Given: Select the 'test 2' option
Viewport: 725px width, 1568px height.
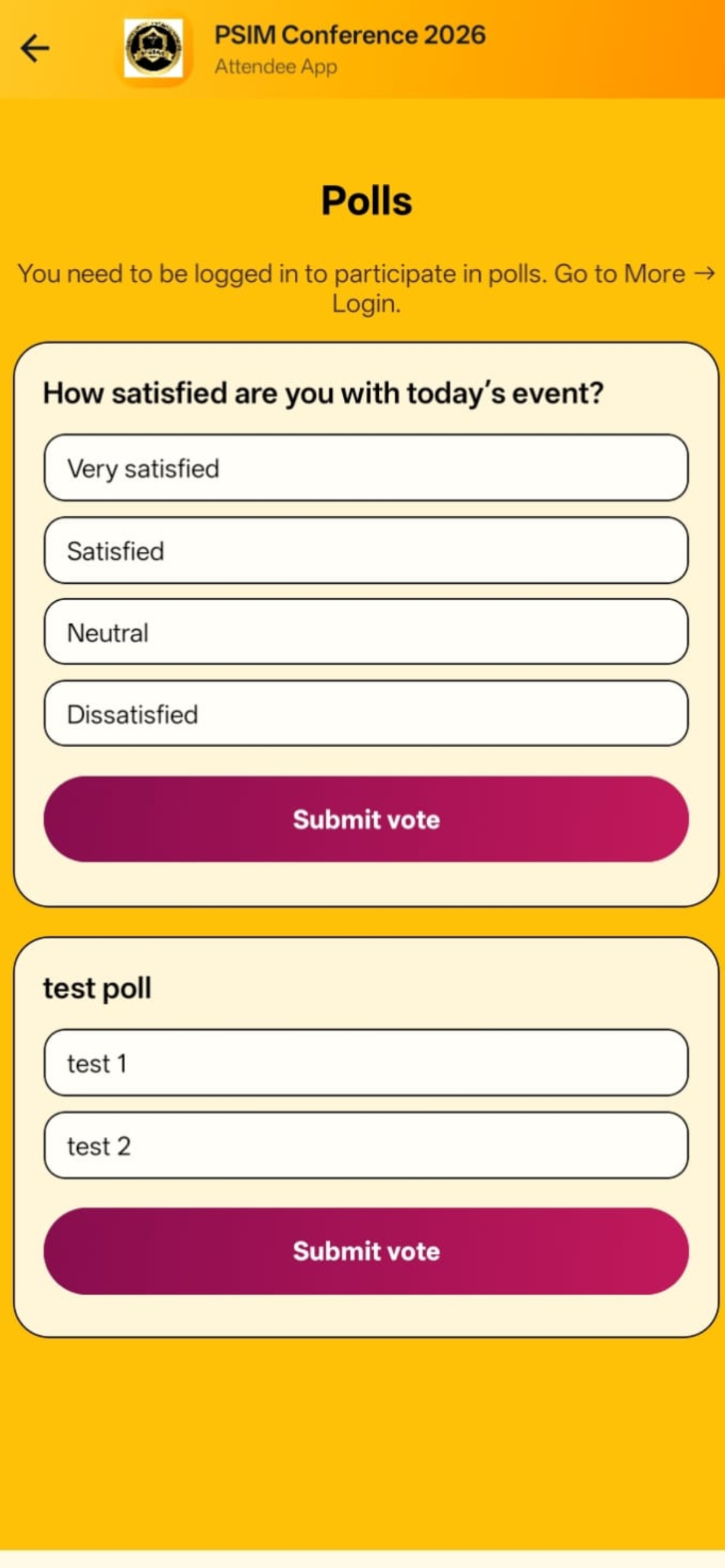Looking at the screenshot, I should (x=366, y=1145).
